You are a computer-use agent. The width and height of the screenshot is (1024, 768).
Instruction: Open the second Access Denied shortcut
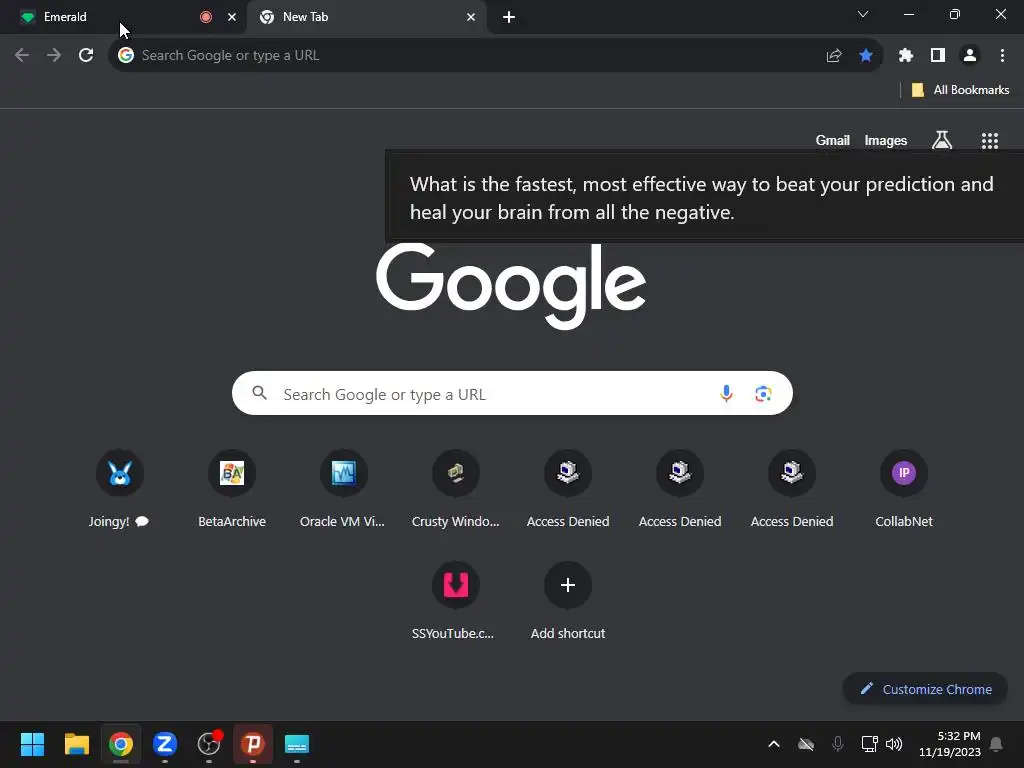[680, 490]
